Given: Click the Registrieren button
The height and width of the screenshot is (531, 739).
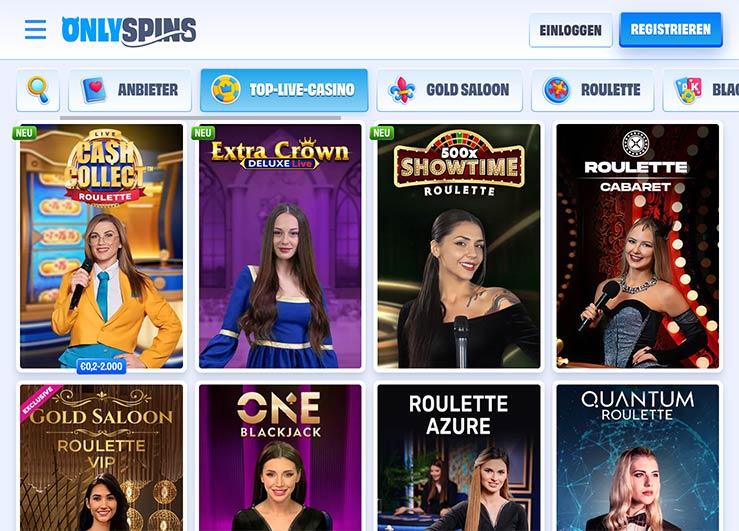Looking at the screenshot, I should 671,30.
